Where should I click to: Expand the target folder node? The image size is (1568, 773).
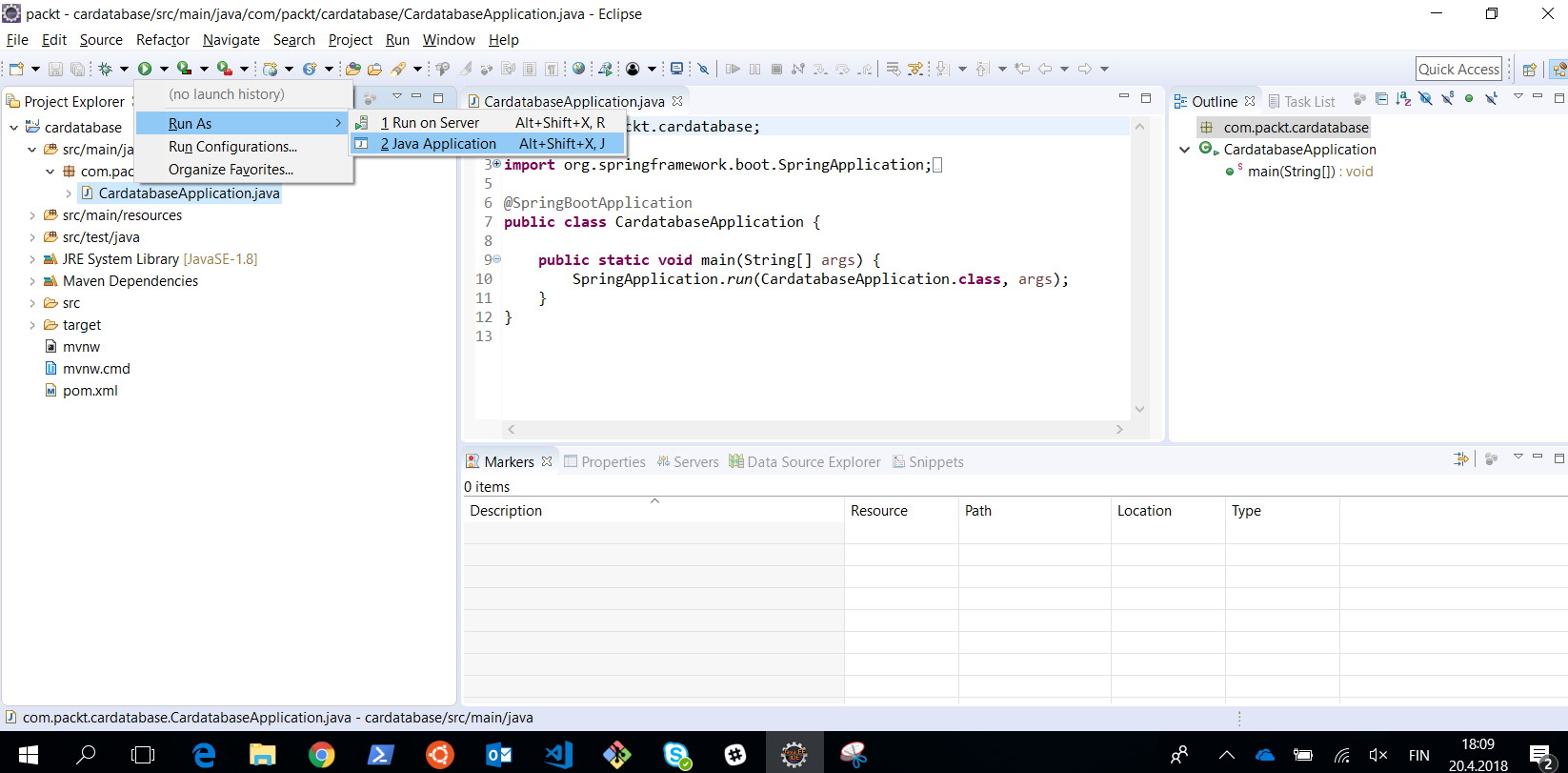31,325
